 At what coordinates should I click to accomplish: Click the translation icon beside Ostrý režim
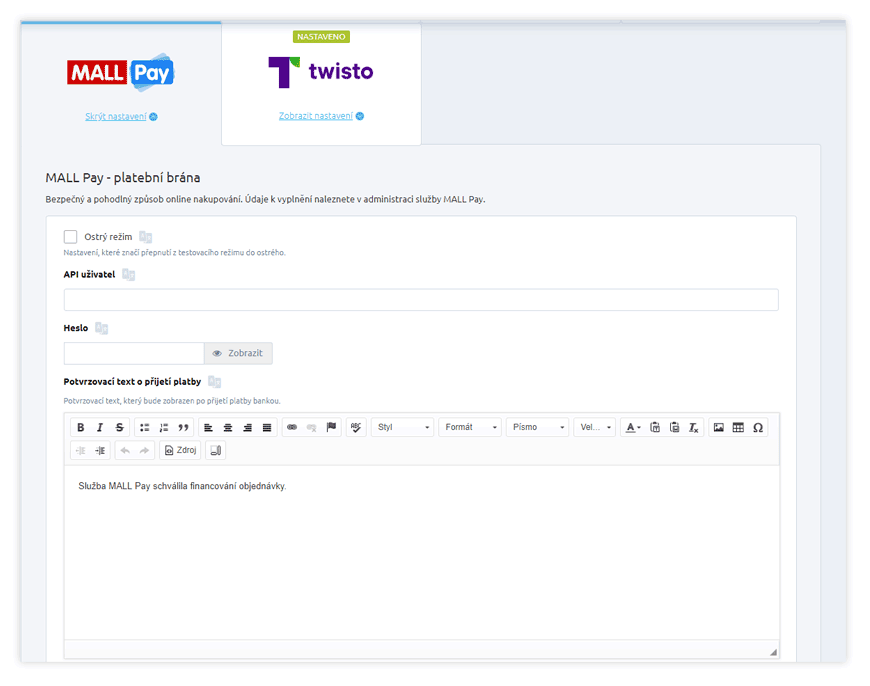pos(145,237)
